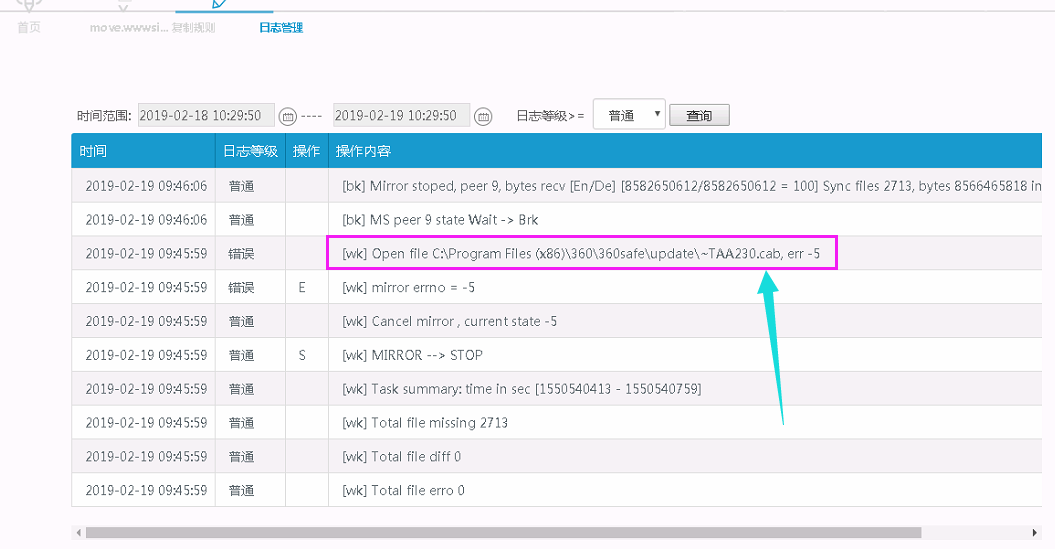Click the 日志管理 pen icon
This screenshot has height=549, width=1055.
pos(223,4)
